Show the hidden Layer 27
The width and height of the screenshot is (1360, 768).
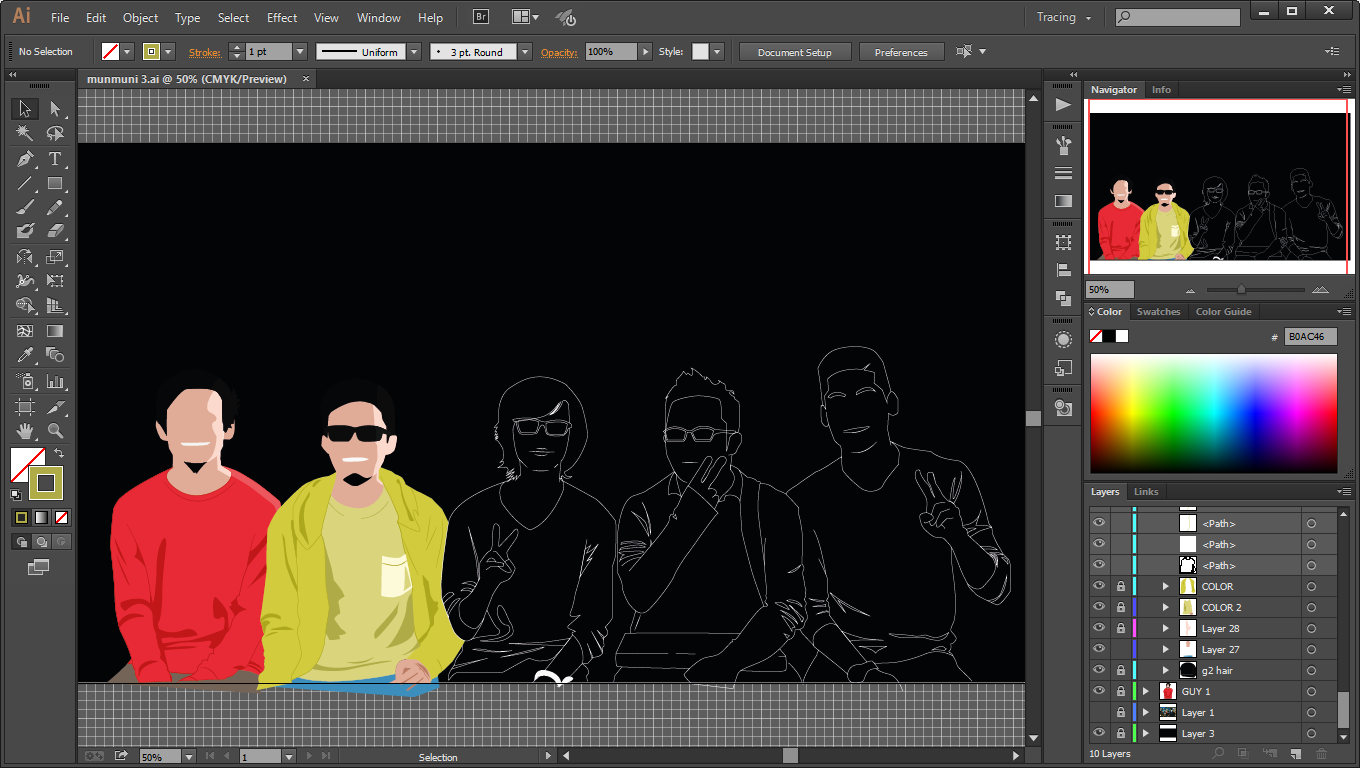click(1099, 649)
